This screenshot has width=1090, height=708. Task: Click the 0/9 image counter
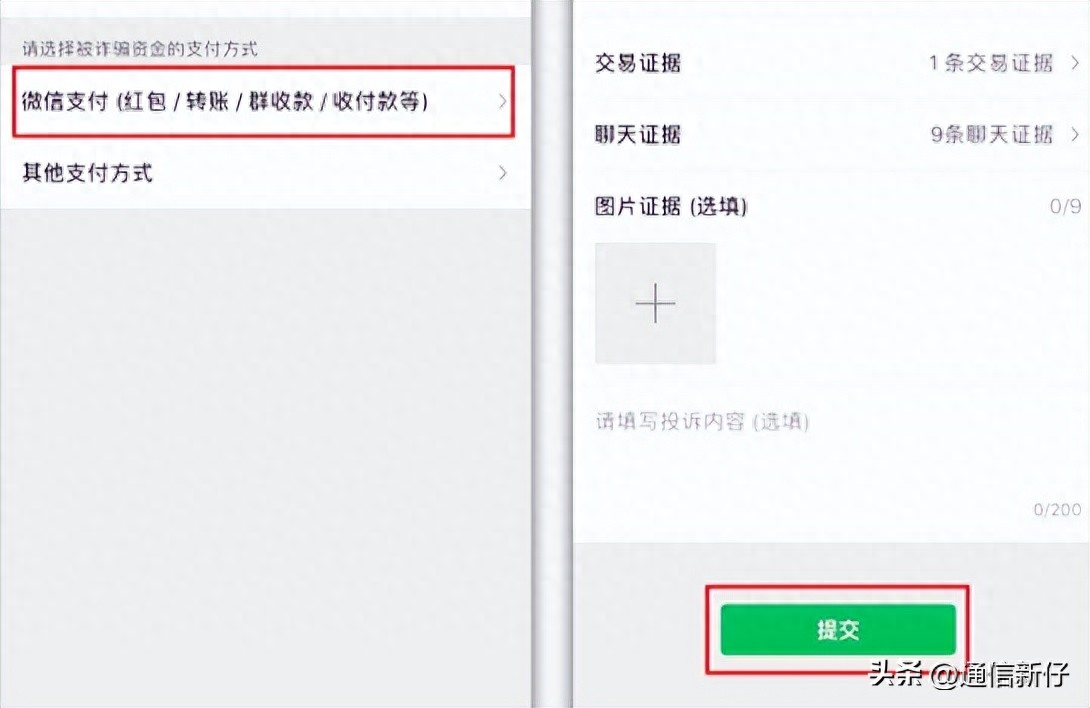coord(1065,207)
